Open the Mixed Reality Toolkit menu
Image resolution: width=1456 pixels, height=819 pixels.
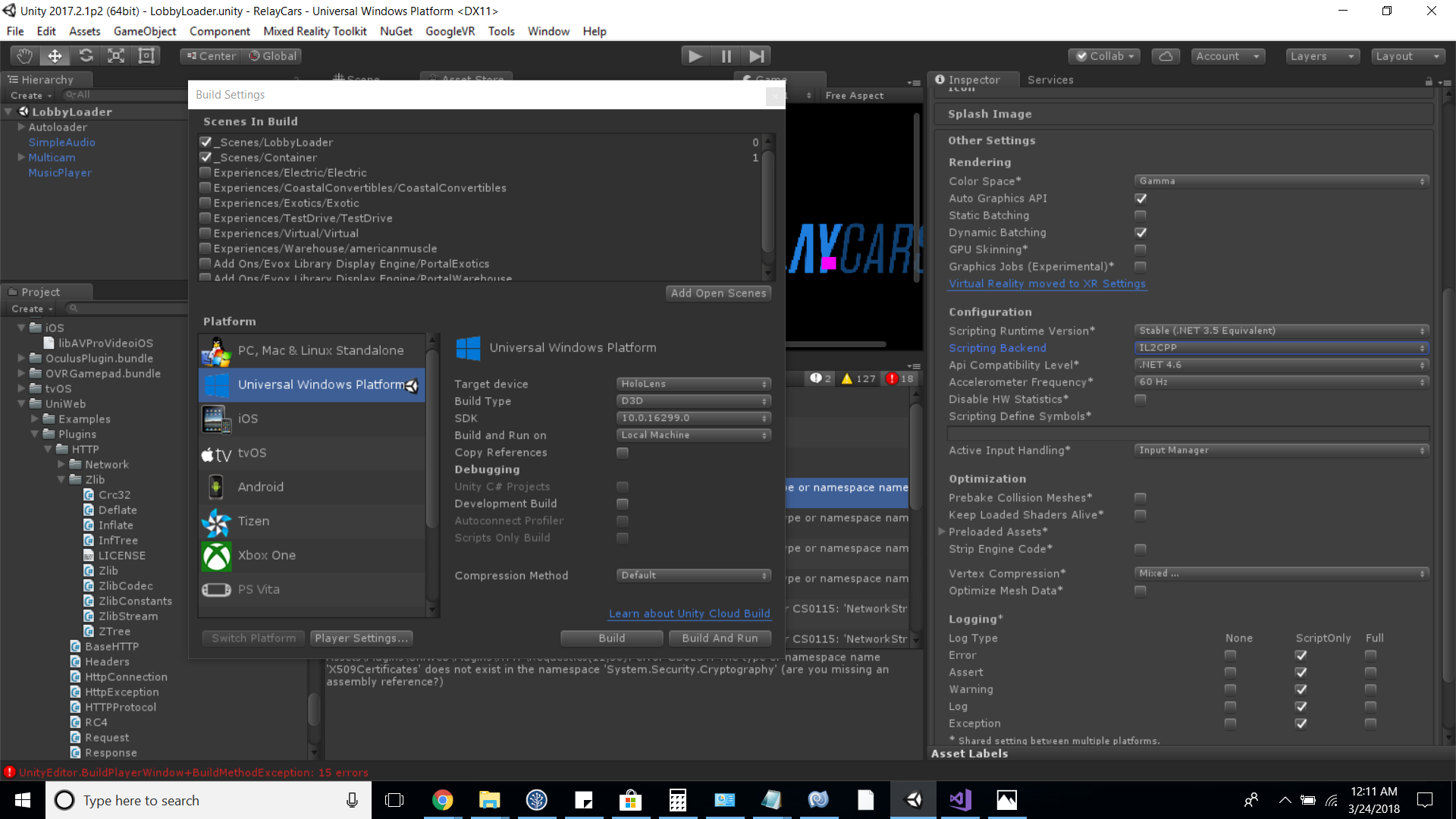click(315, 31)
